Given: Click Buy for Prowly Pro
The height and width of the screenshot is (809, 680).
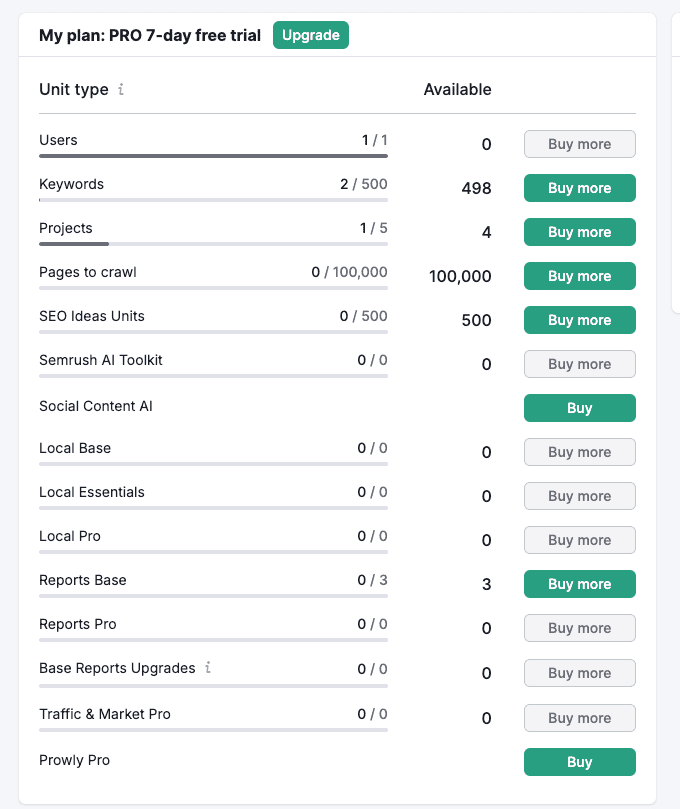Looking at the screenshot, I should (579, 762).
